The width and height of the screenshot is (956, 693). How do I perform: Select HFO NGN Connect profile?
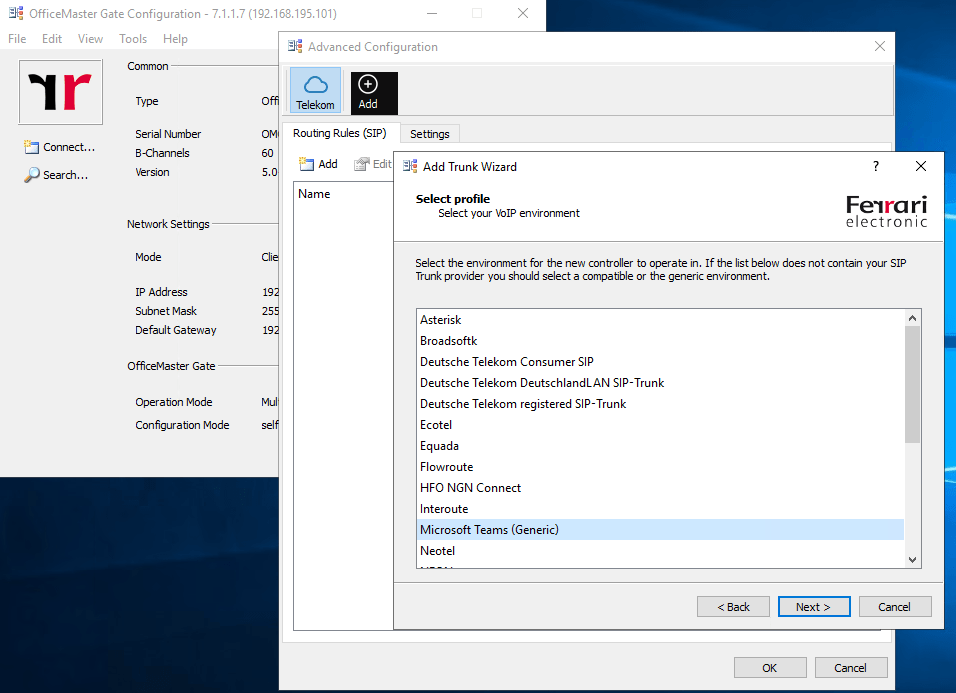coord(661,488)
